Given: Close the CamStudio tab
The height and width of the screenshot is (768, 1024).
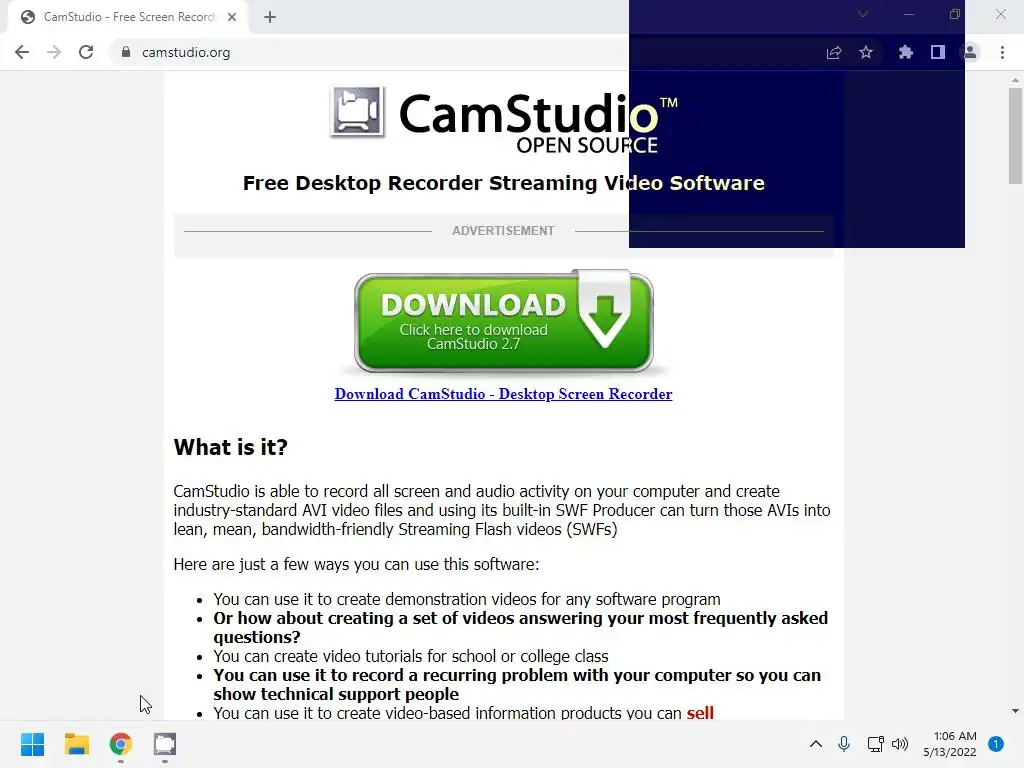Looking at the screenshot, I should [x=232, y=17].
